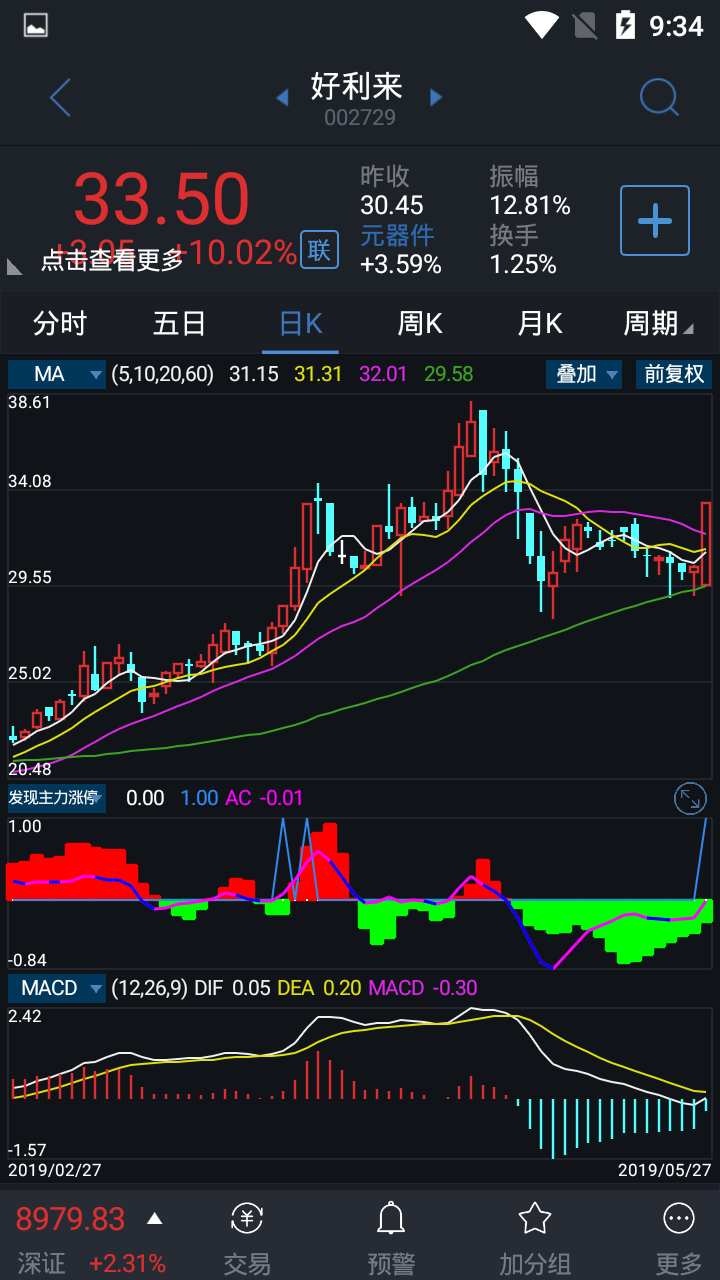Tap 加分组 star icon

535,1218
